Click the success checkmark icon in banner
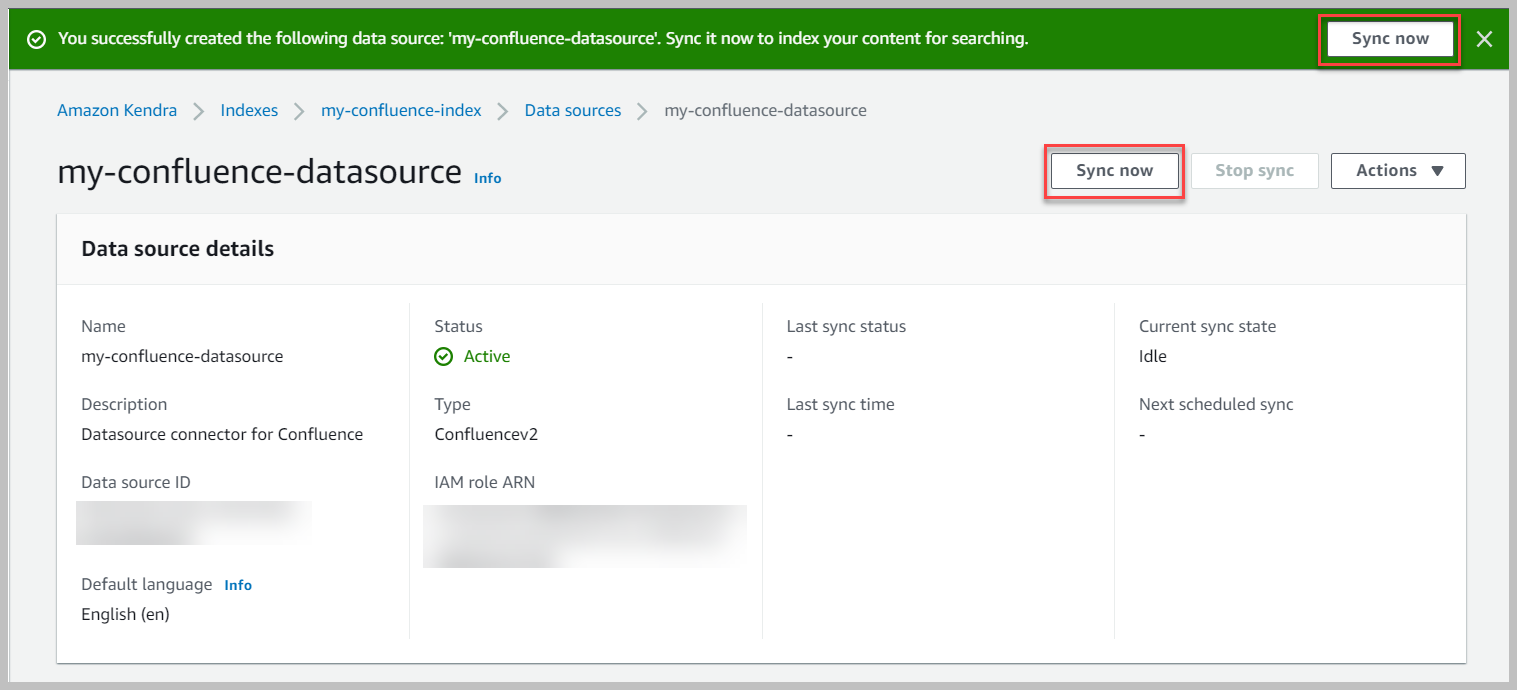The height and width of the screenshot is (690, 1517). (37, 38)
